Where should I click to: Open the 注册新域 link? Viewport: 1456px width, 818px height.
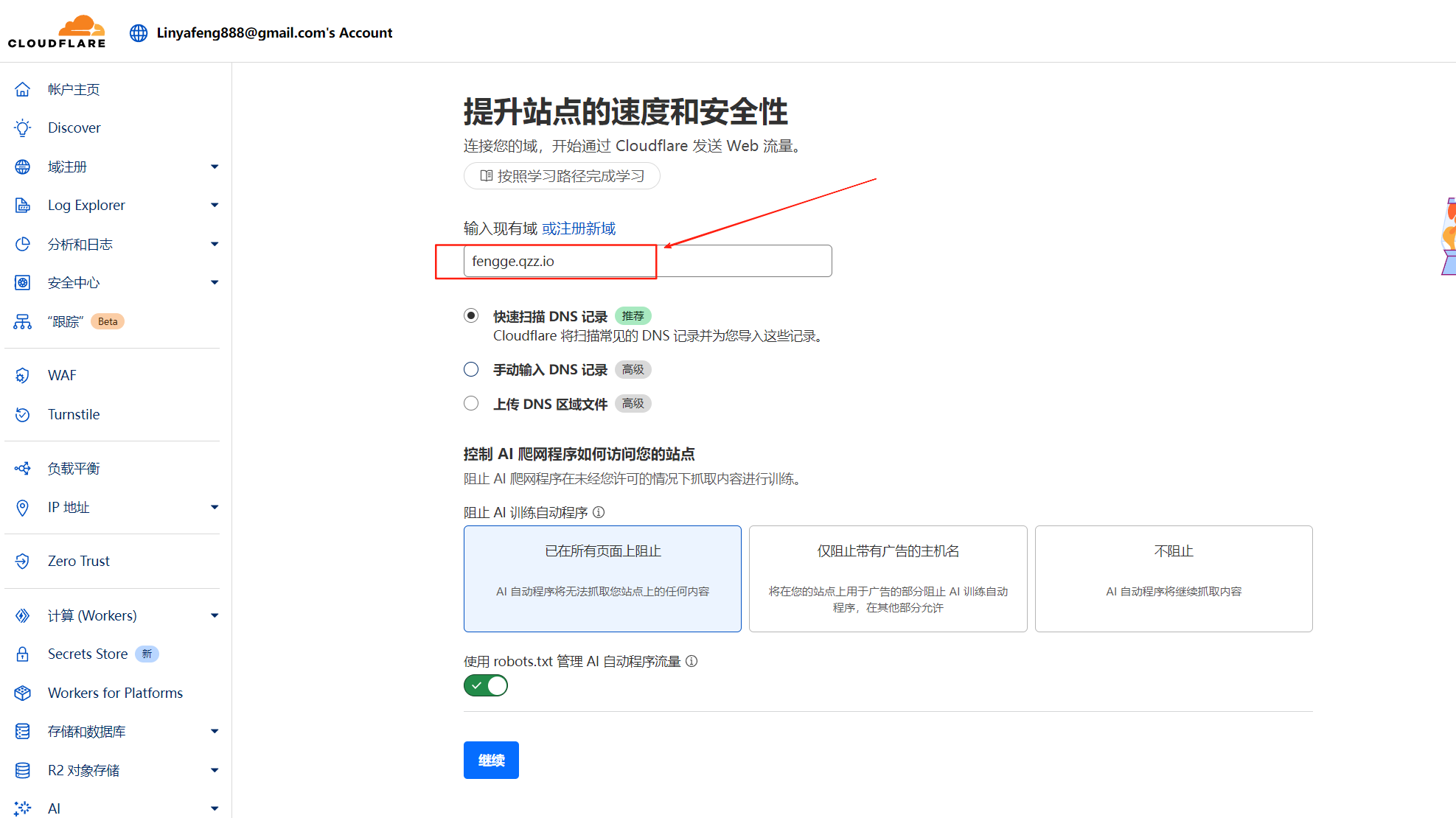point(579,228)
